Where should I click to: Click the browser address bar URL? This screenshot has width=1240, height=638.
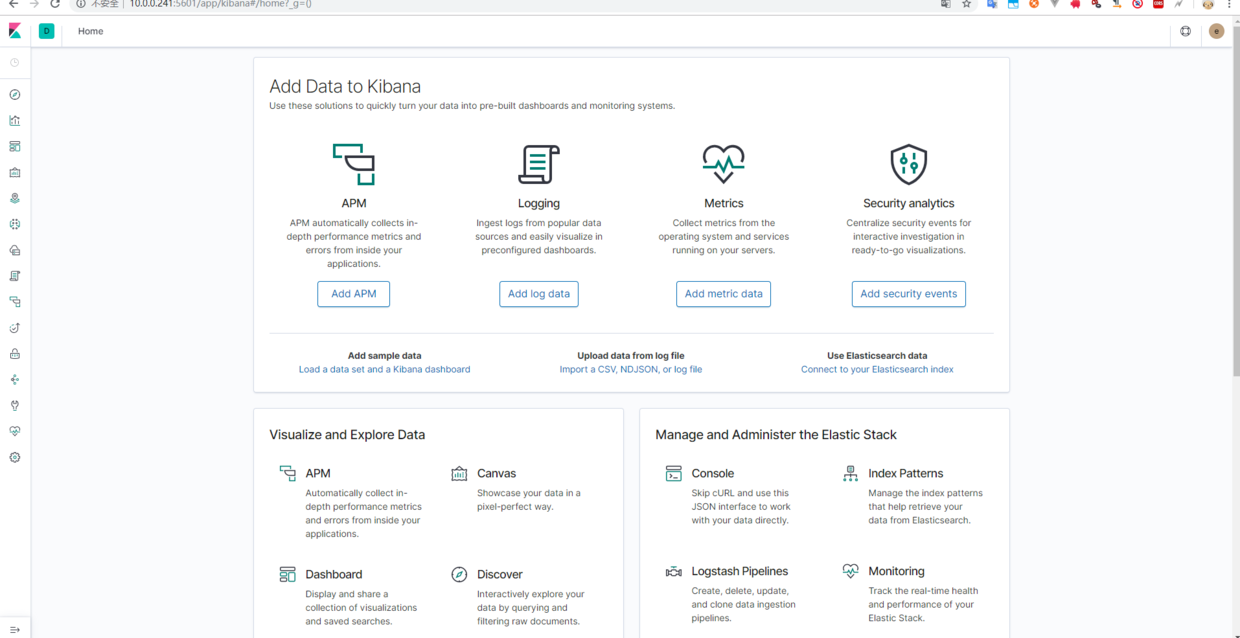pyautogui.click(x=221, y=4)
